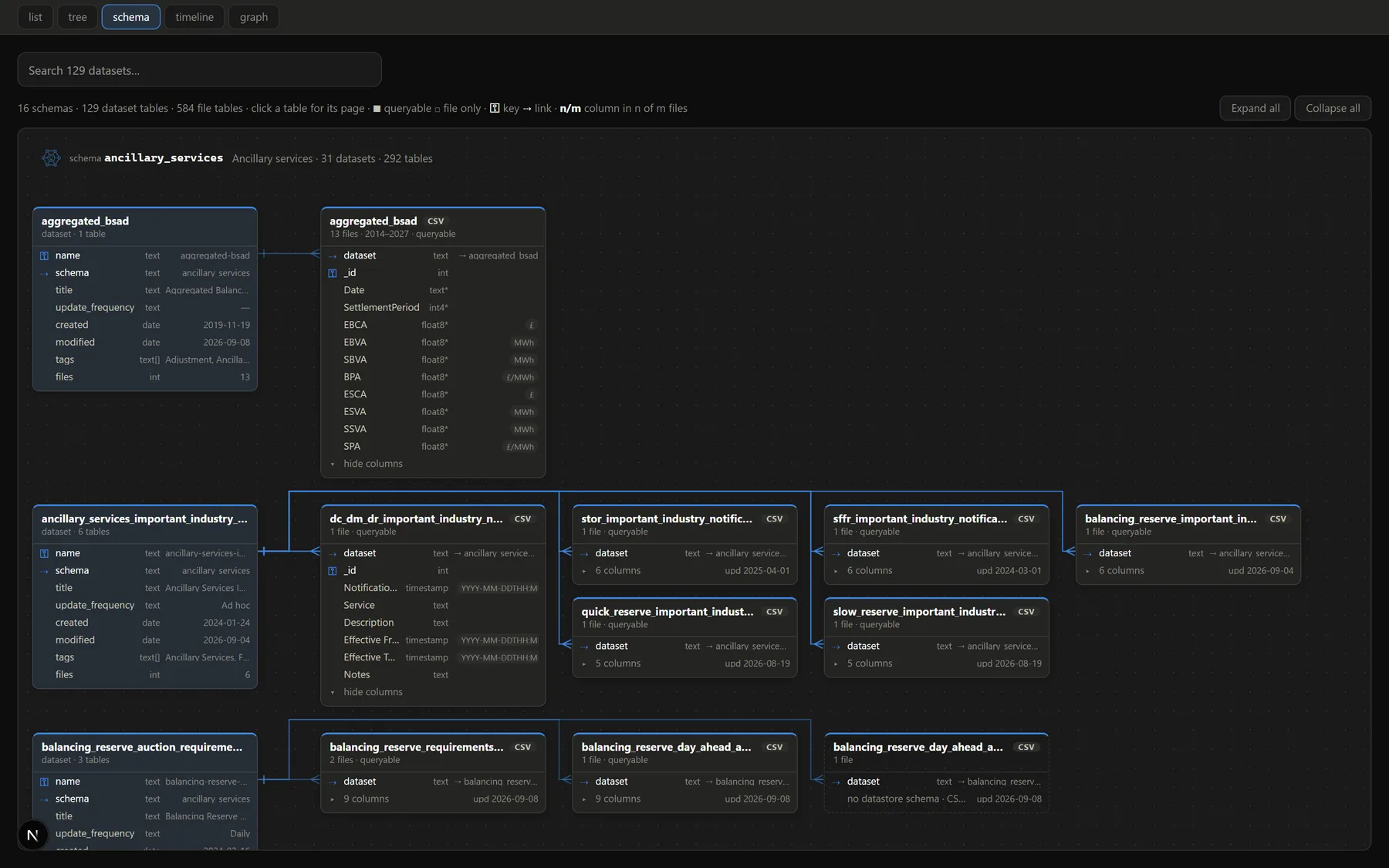
Task: Click schema name ancillary_services heading
Action: pyautogui.click(x=164, y=158)
